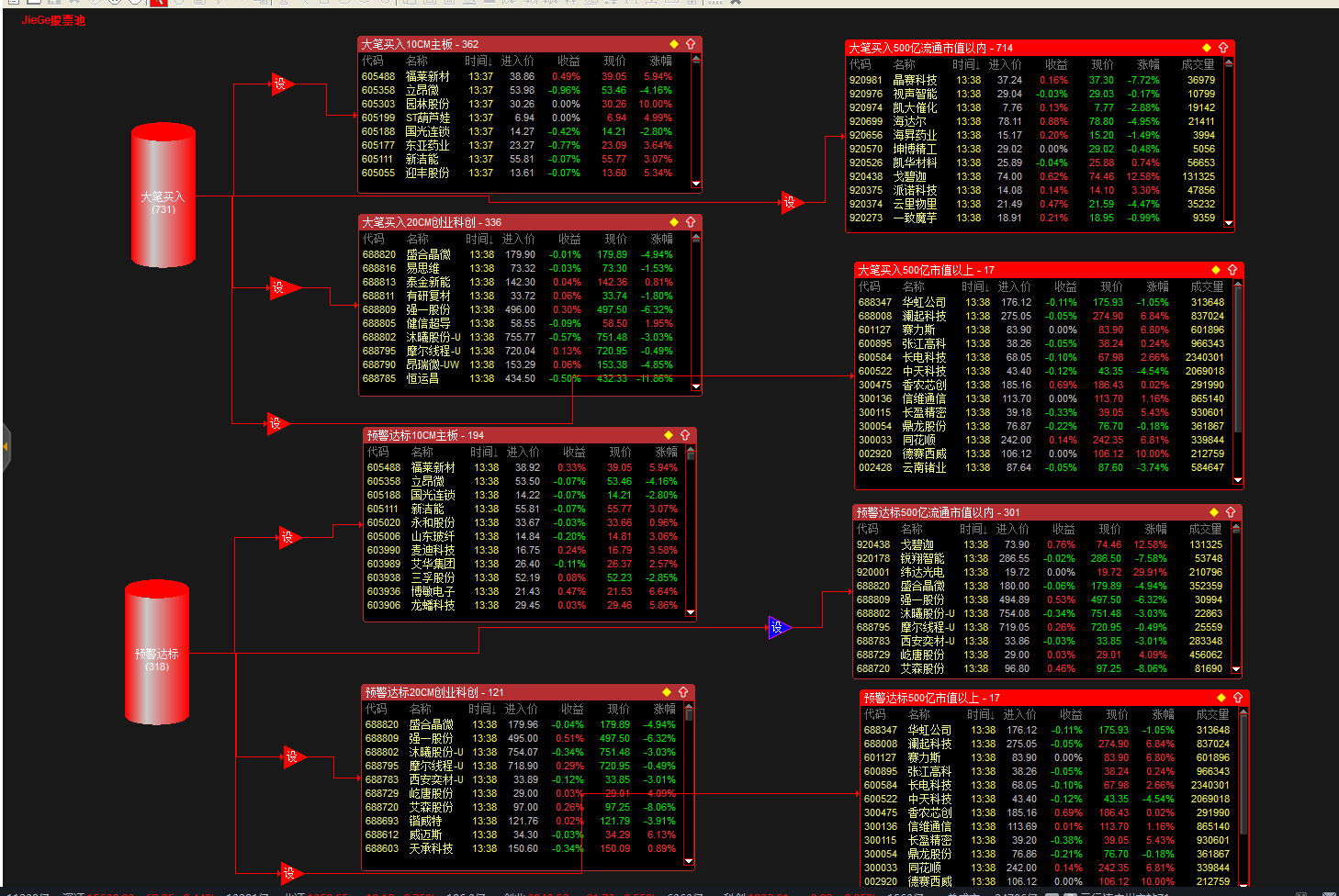Viewport: 1339px width, 896px height.
Task: Click 成交量 header in 大笔买入500亿市值以上 table
Action: (1207, 287)
